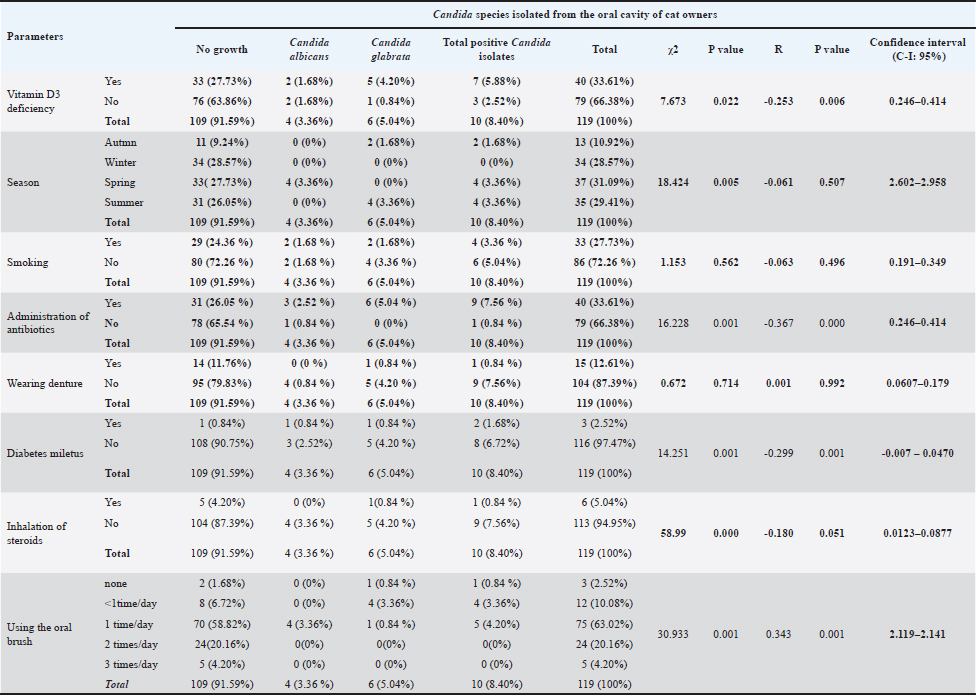Click the Candida albicans column header
Image resolution: width=976 pixels, height=695 pixels.
pyautogui.click(x=309, y=49)
